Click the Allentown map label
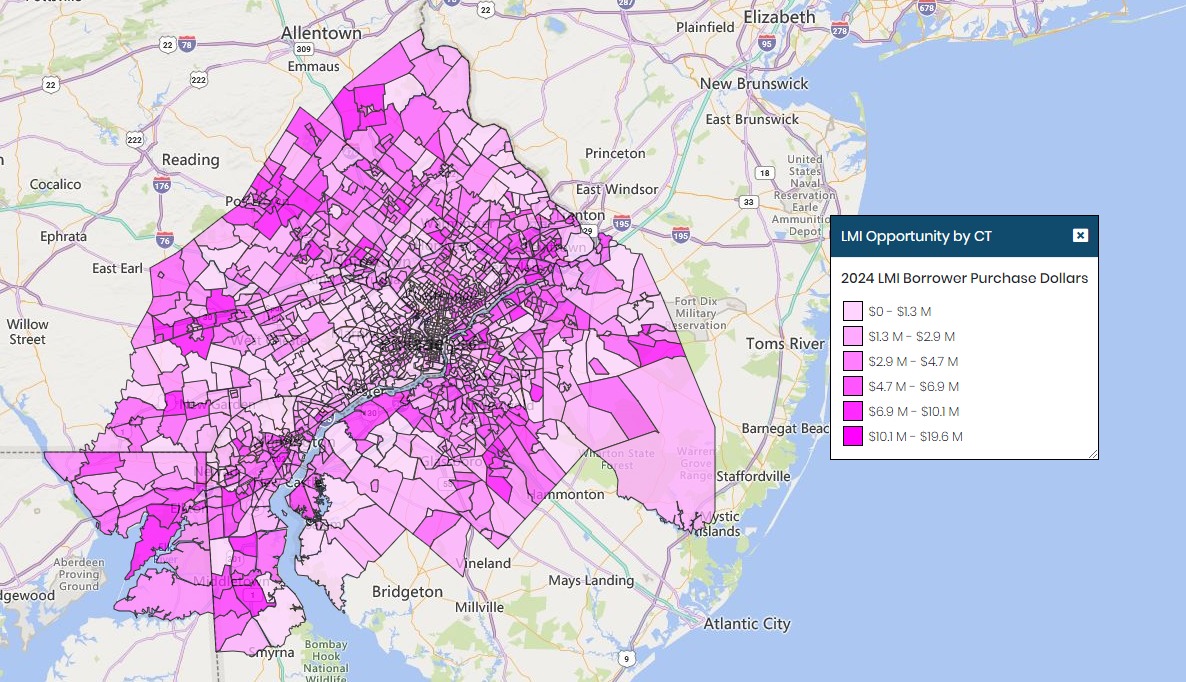The height and width of the screenshot is (682, 1186). 321,33
